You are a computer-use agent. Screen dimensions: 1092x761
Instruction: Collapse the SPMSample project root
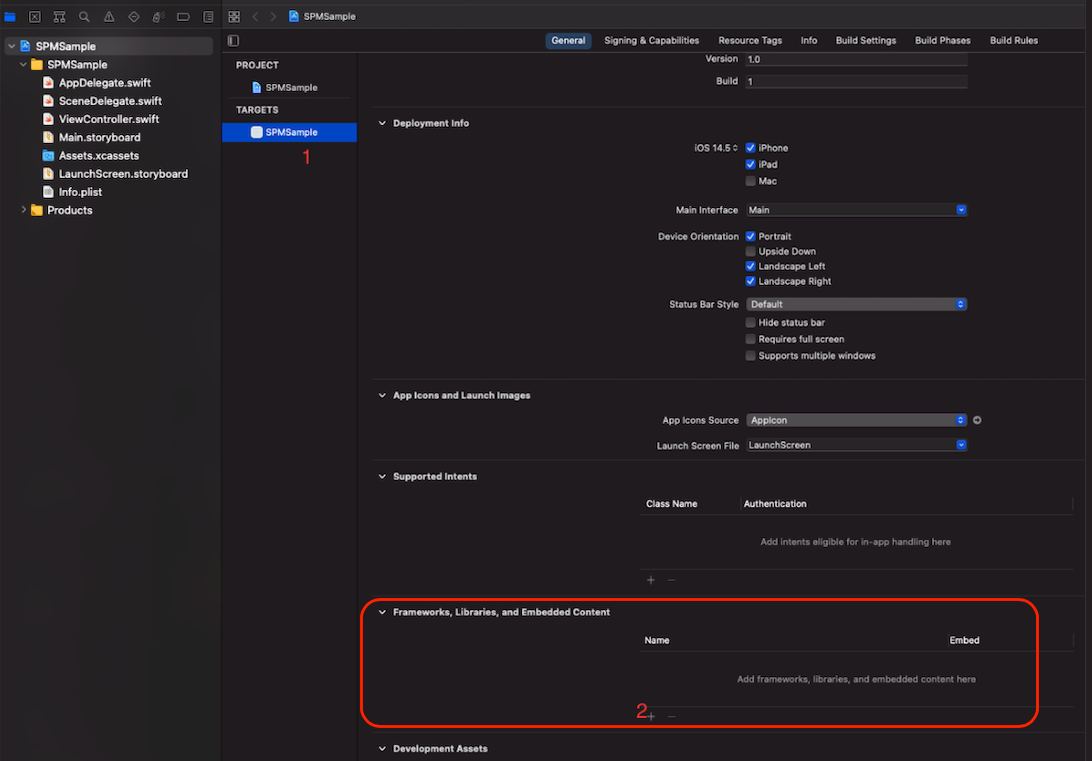(x=12, y=46)
